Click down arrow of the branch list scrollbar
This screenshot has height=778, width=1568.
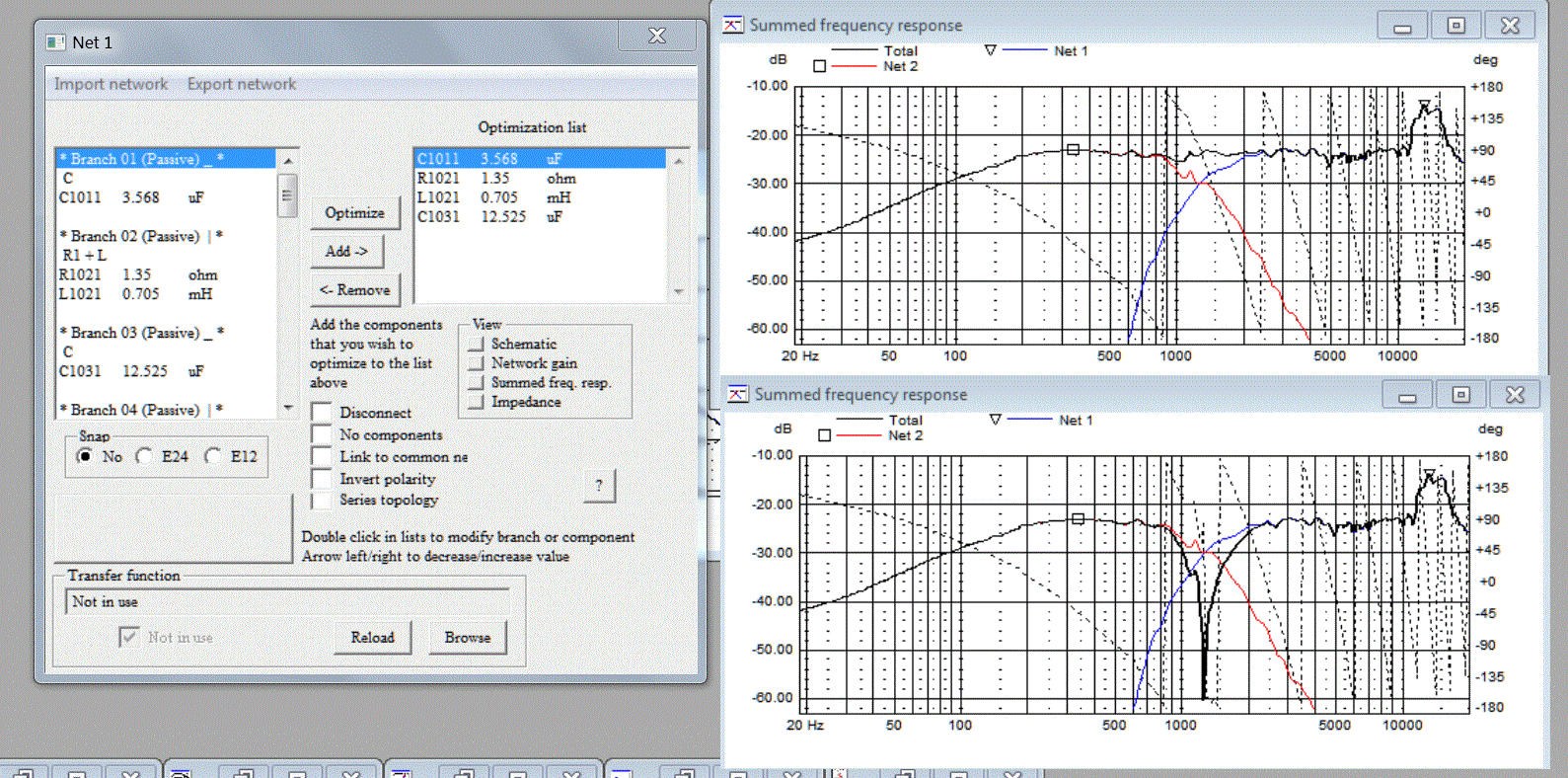point(288,408)
